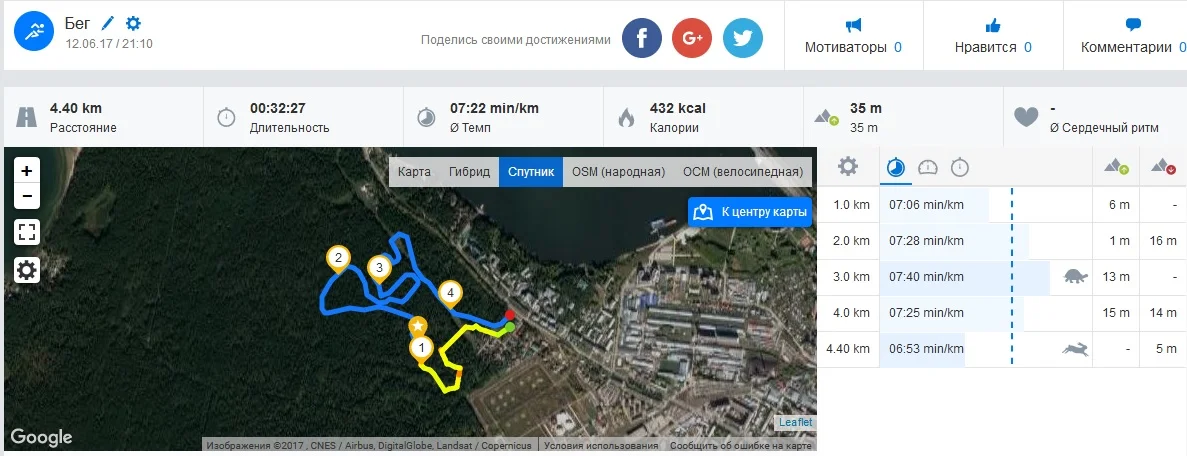
Task: Click kilometer marker 2 on route
Action: (x=338, y=260)
